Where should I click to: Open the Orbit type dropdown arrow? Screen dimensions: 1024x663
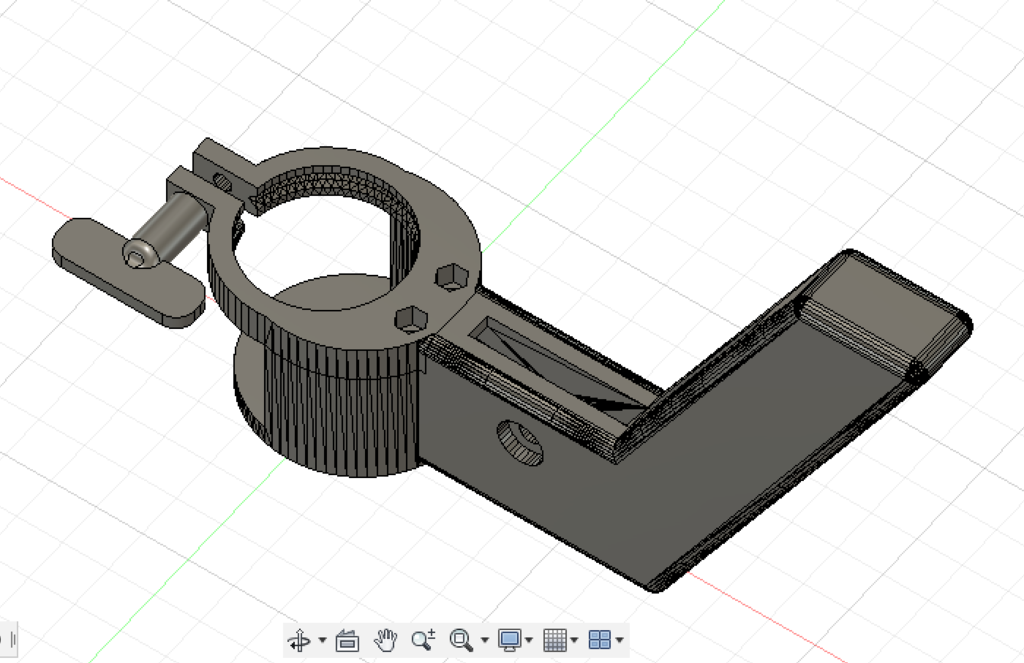323,640
